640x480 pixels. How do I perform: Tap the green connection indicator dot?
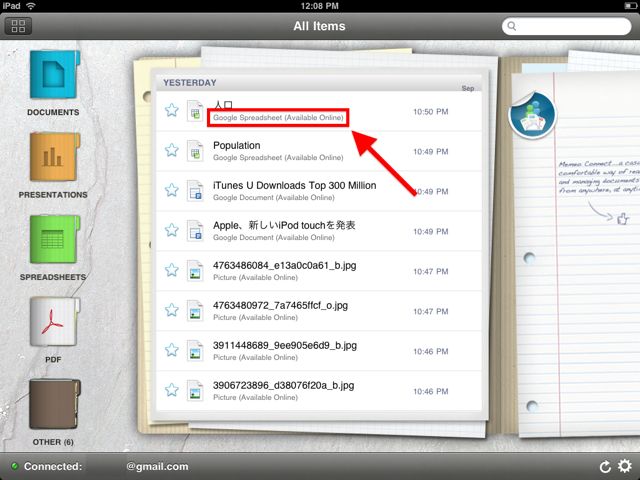pyautogui.click(x=15, y=466)
